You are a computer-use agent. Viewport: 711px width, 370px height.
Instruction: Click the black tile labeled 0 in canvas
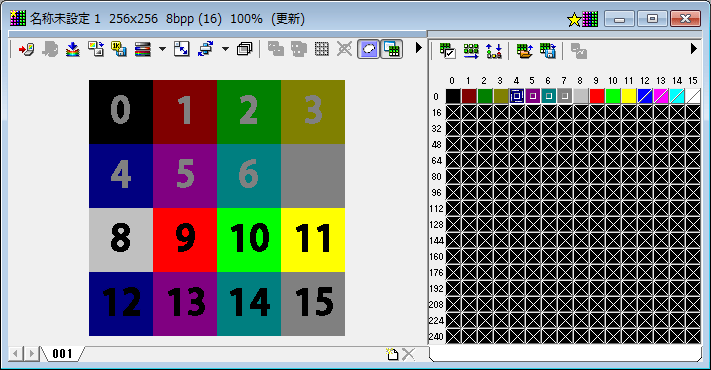point(121,112)
